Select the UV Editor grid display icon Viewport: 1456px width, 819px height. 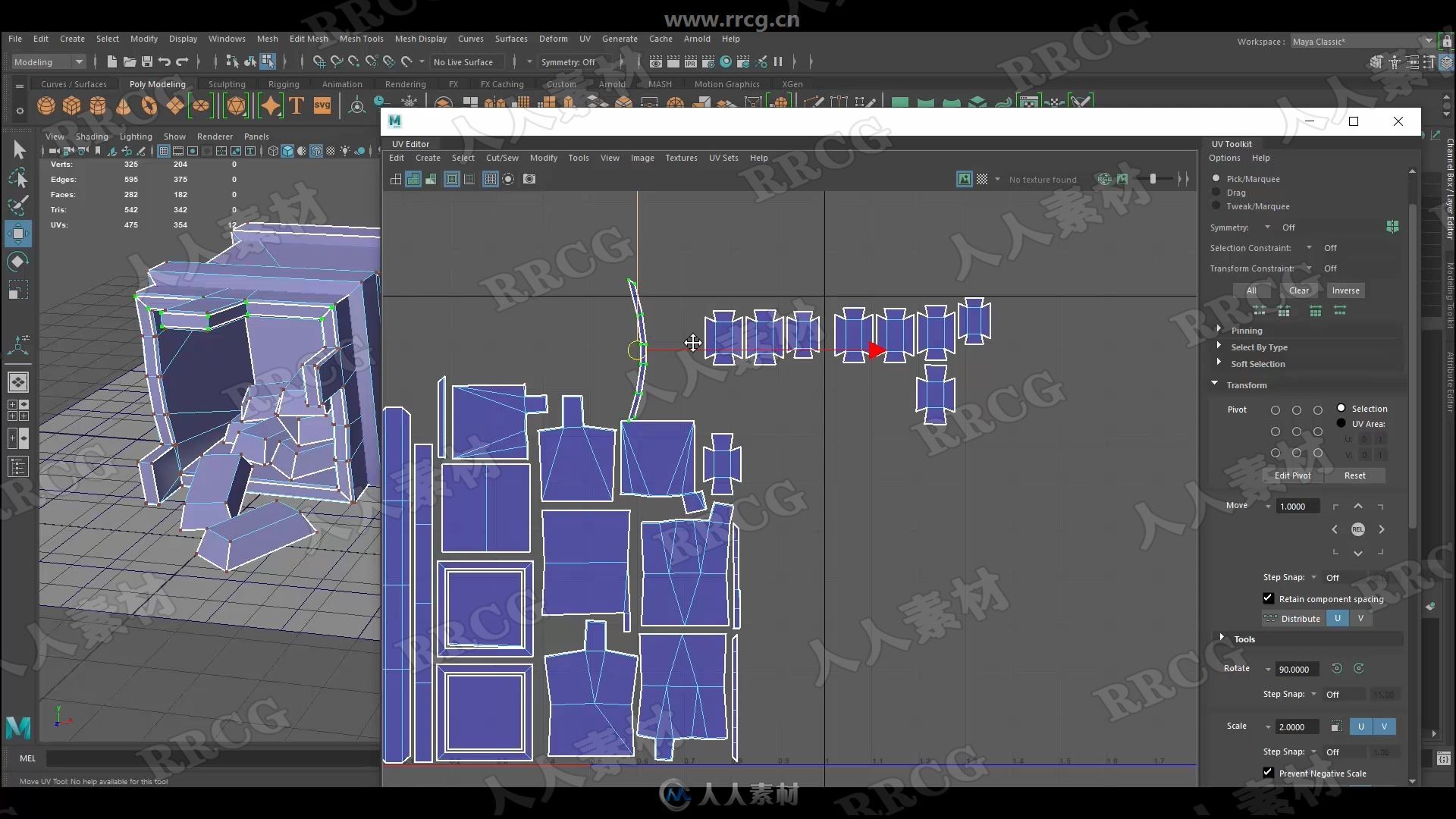click(x=491, y=179)
